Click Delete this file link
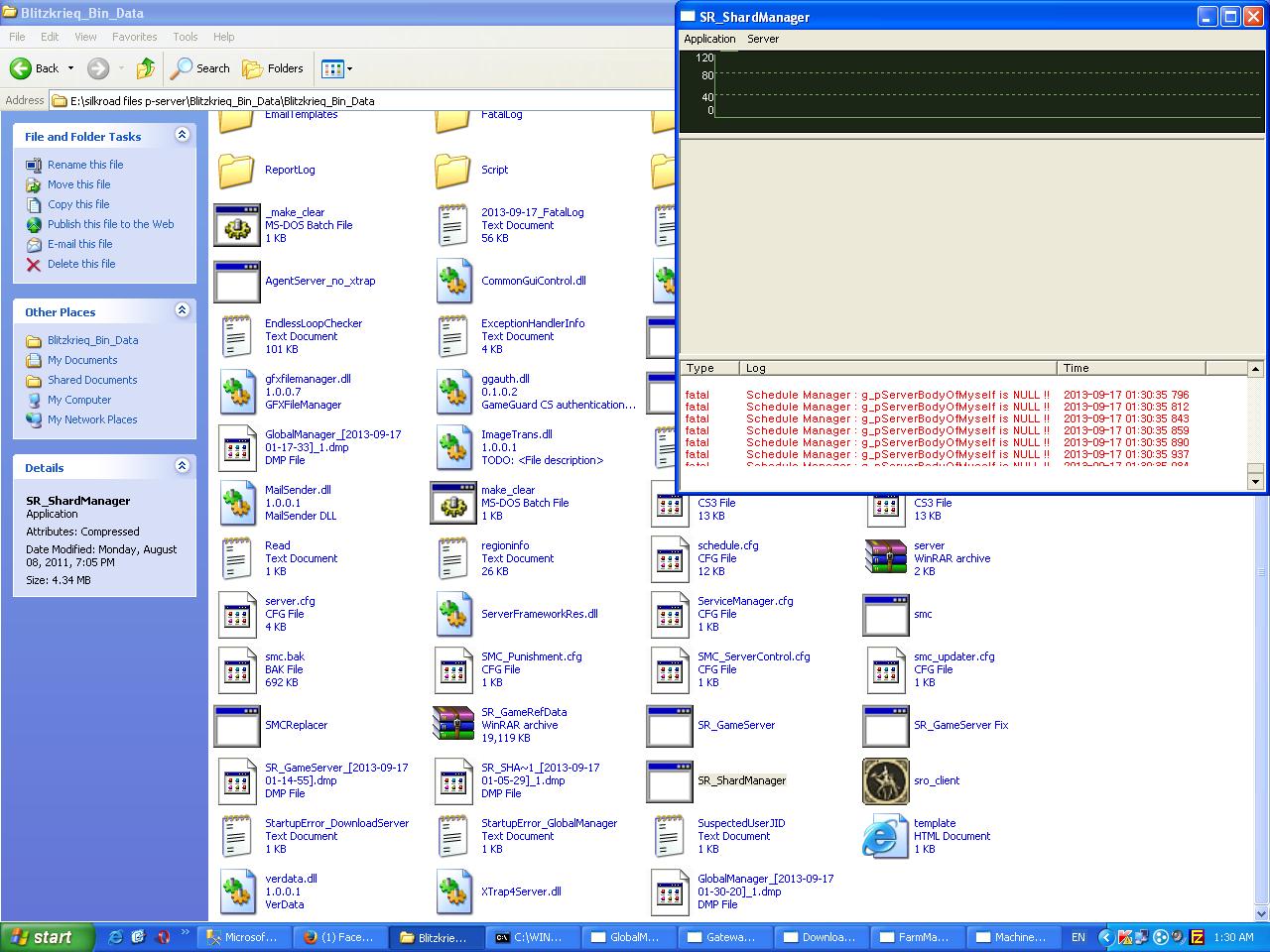This screenshot has height=952, width=1270. 81,264
